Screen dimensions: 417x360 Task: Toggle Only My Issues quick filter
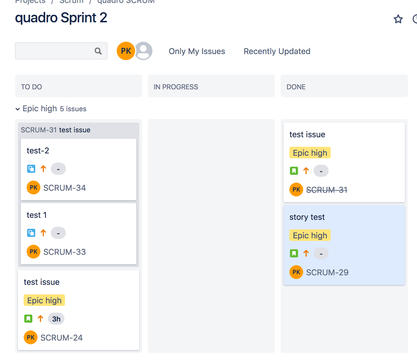pyautogui.click(x=197, y=51)
